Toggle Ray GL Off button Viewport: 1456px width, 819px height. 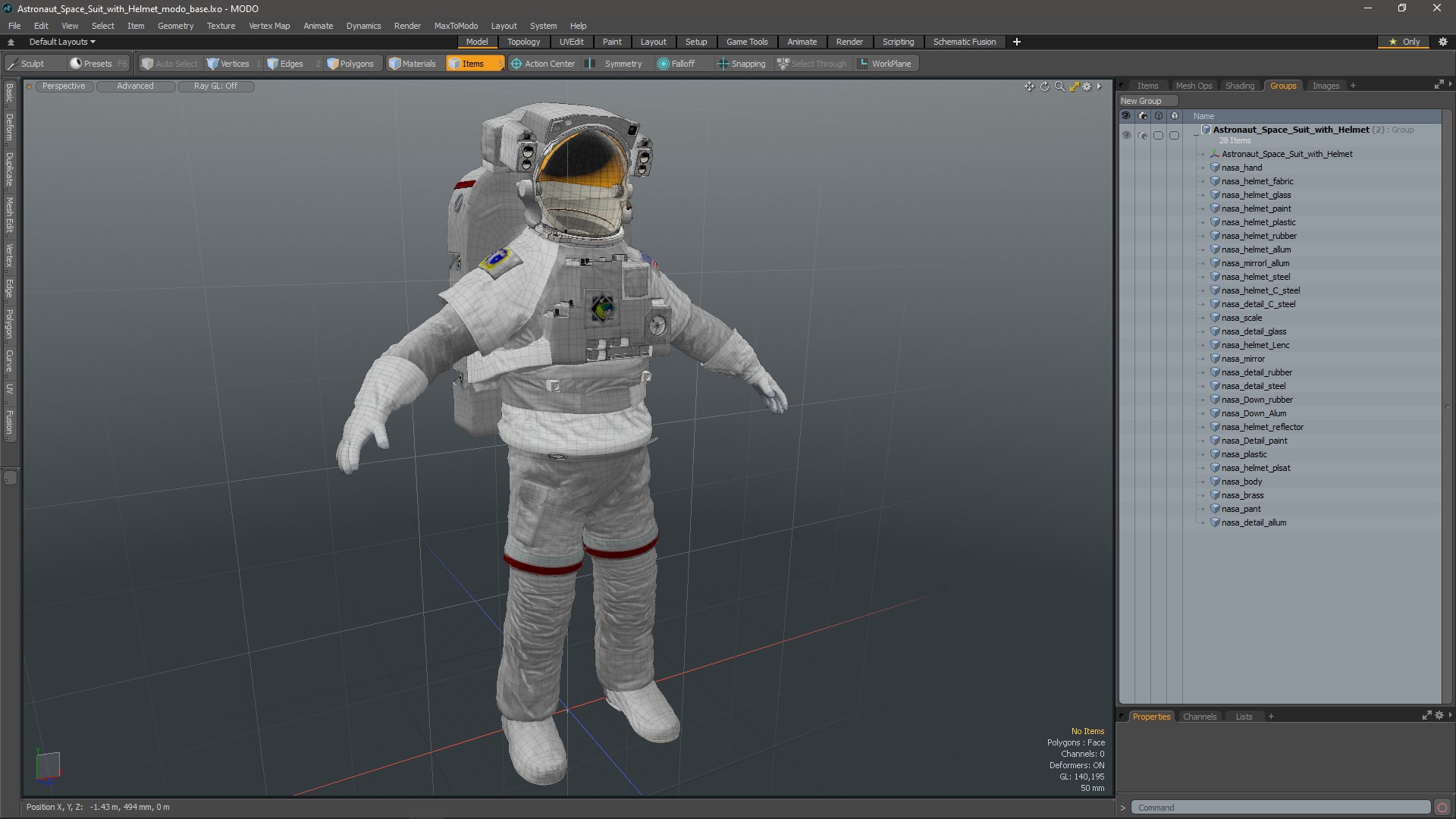pyautogui.click(x=215, y=86)
